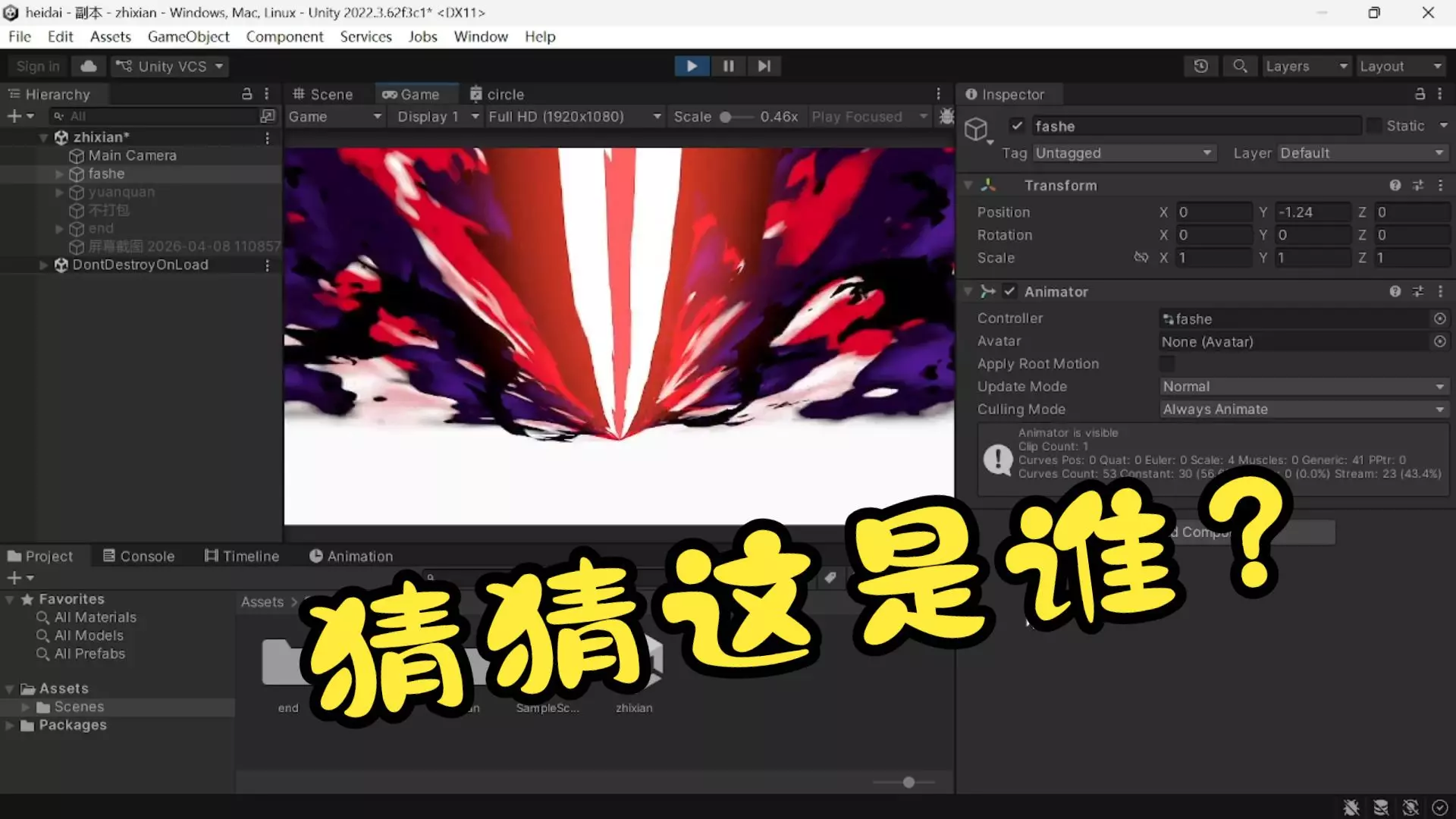Click the Step frame button

pyautogui.click(x=764, y=66)
